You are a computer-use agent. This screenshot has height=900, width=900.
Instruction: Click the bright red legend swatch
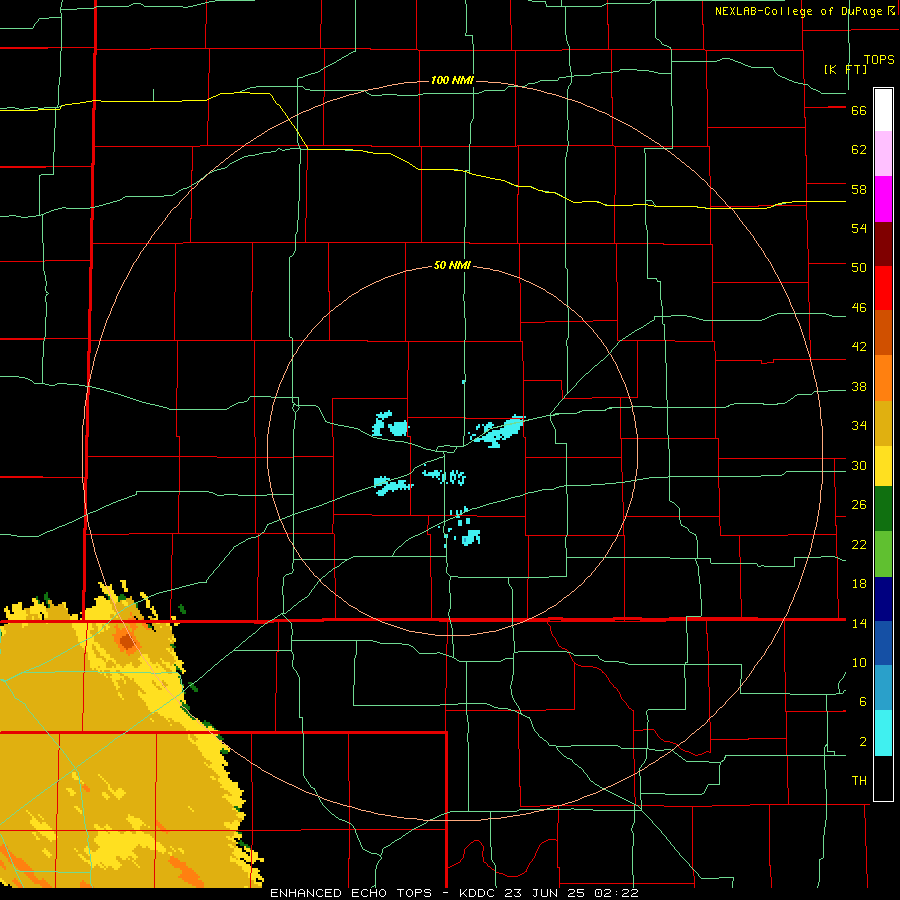pyautogui.click(x=883, y=288)
